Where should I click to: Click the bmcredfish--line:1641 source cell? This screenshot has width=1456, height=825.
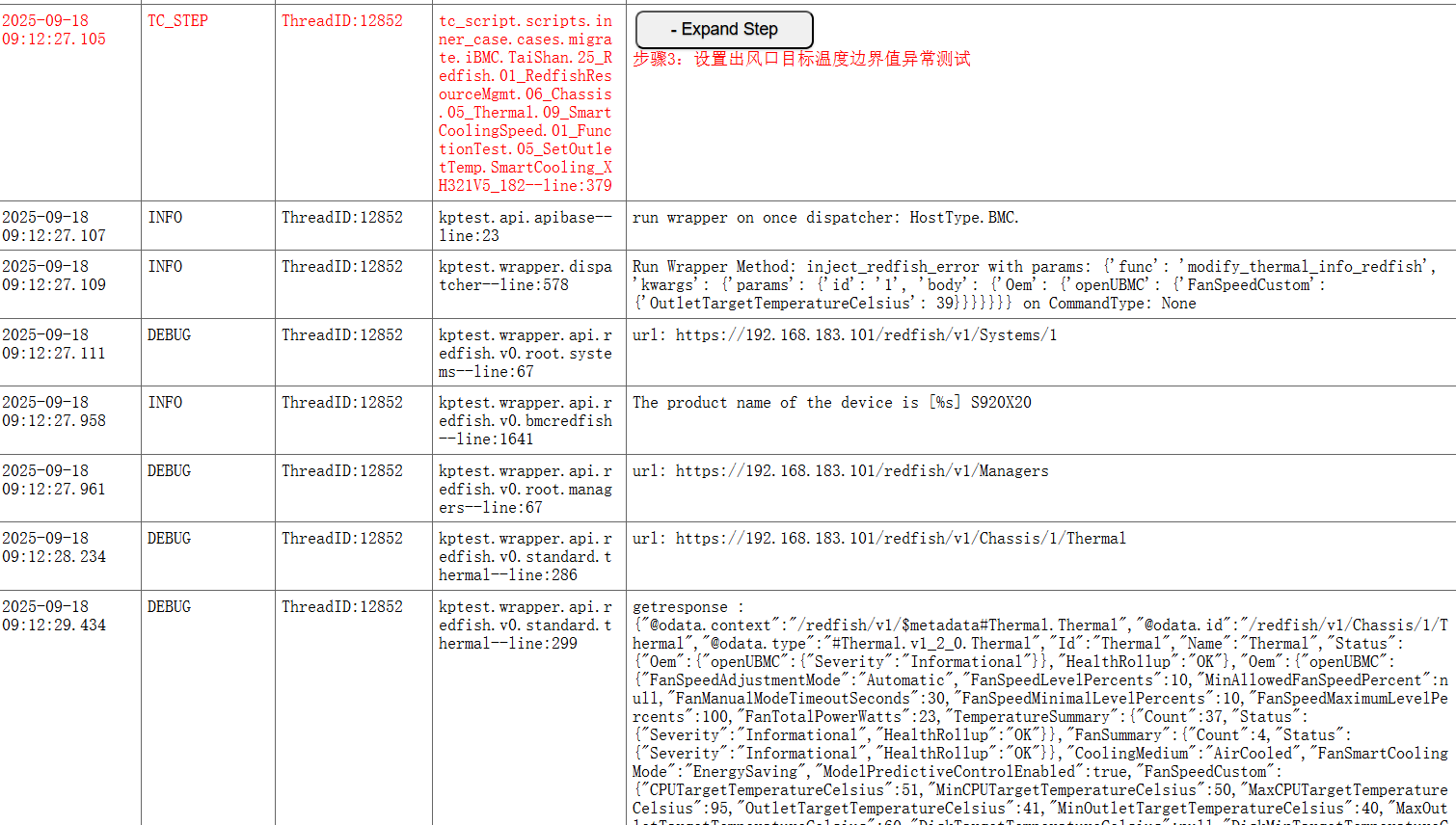point(526,421)
